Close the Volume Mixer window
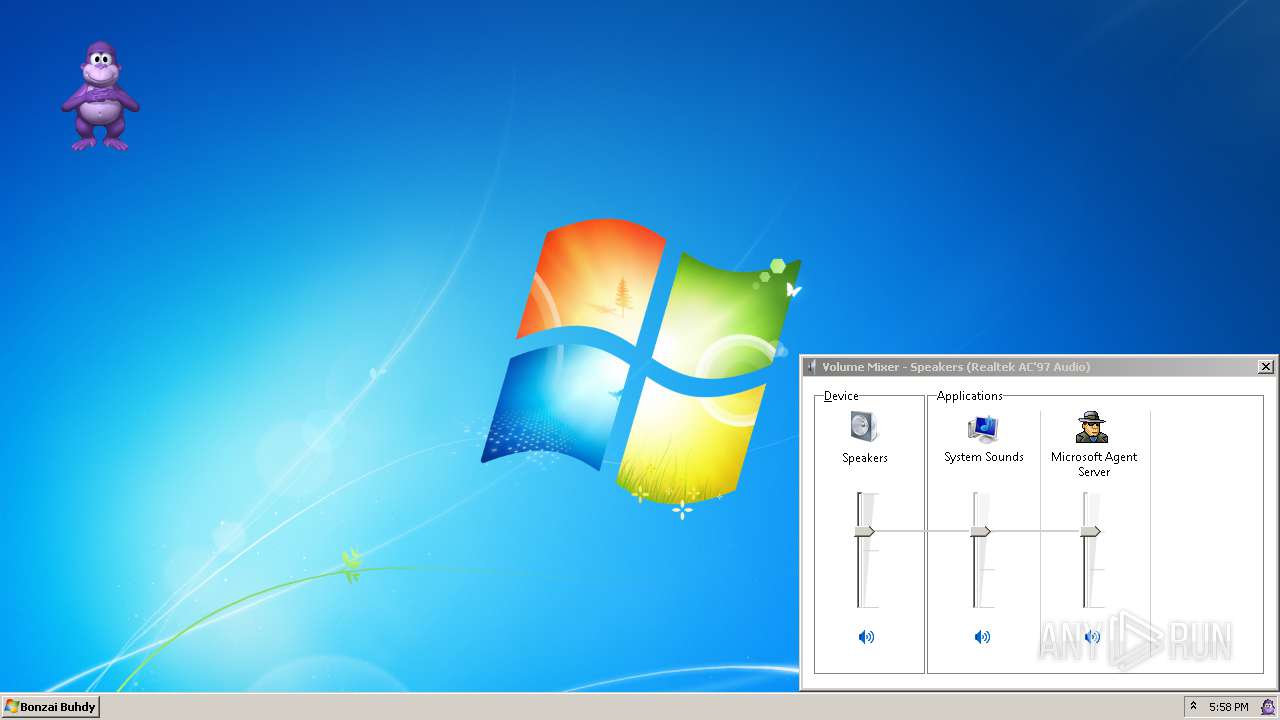1280x720 pixels. click(1266, 367)
